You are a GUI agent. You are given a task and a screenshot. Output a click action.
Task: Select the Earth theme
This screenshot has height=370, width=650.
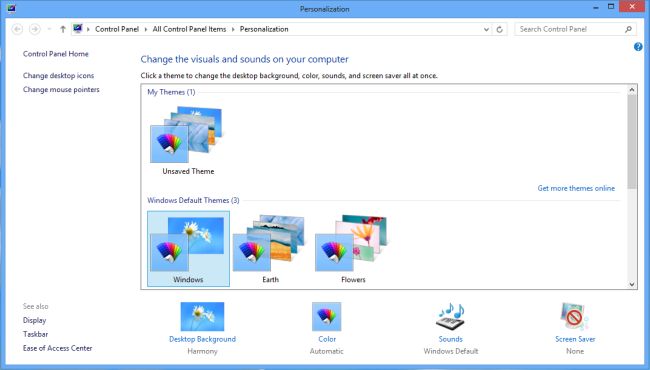[x=270, y=249]
